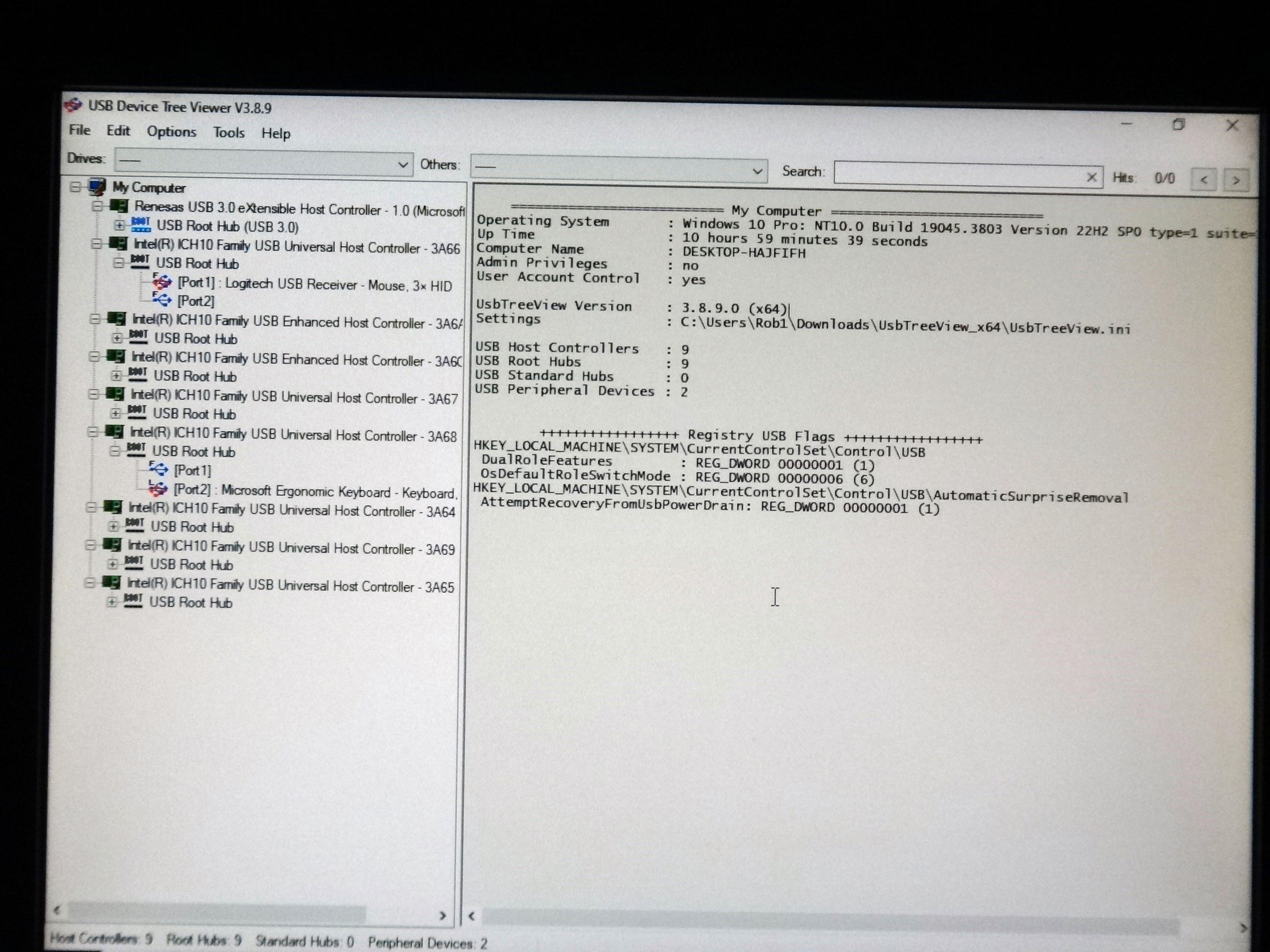The height and width of the screenshot is (952, 1270).
Task: Click the Enhanced Host Controller 3A6A icon
Action: pos(116,318)
